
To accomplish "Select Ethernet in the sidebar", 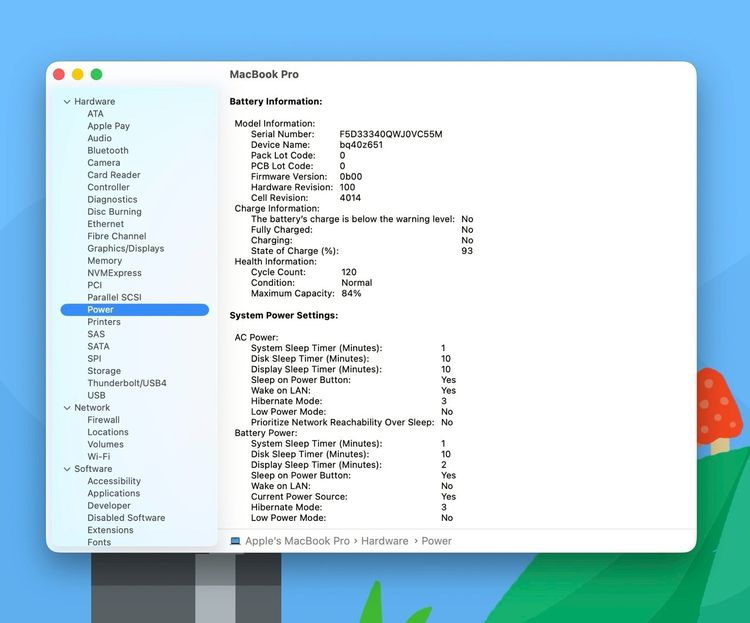I will pos(105,224).
